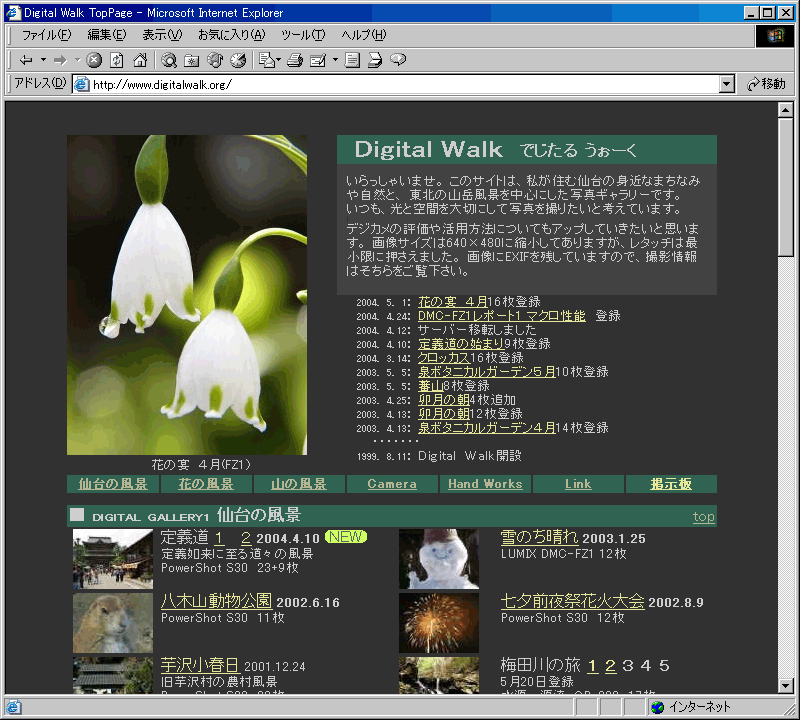This screenshot has width=800, height=720.
Task: Click the Edit page toolbar icon
Action: coord(318,60)
